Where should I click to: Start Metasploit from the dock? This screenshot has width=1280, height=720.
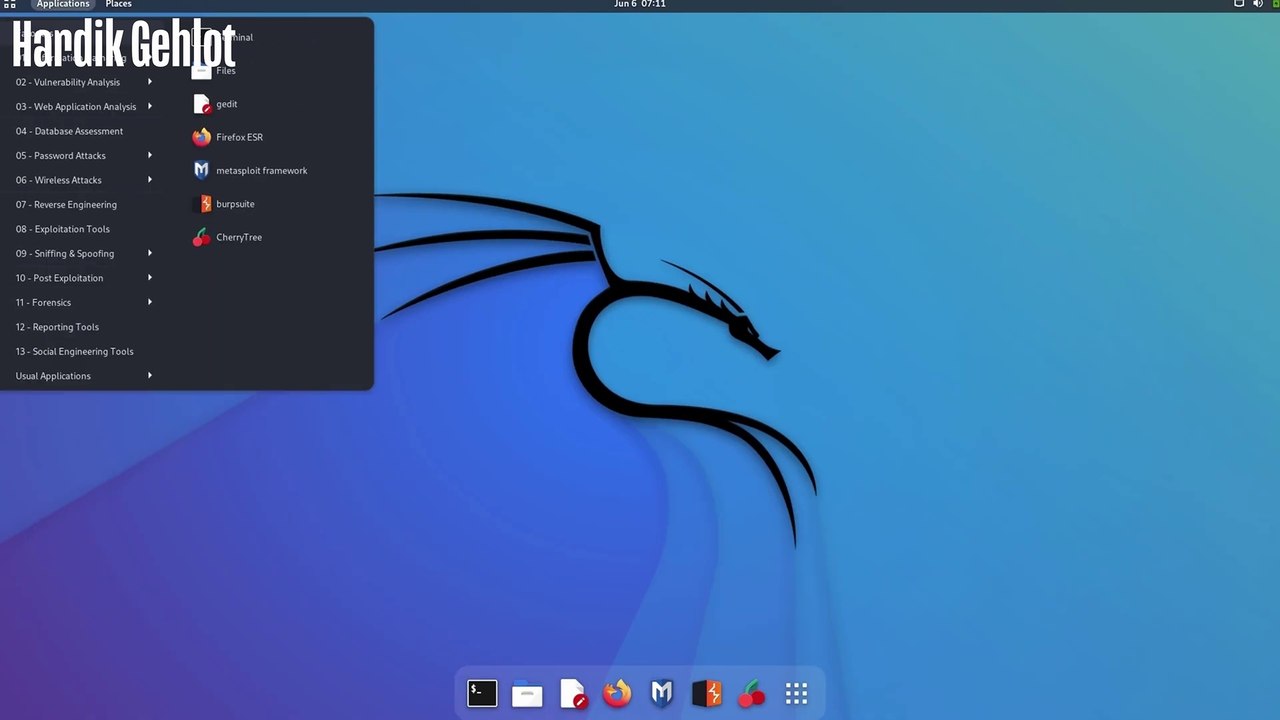[662, 693]
